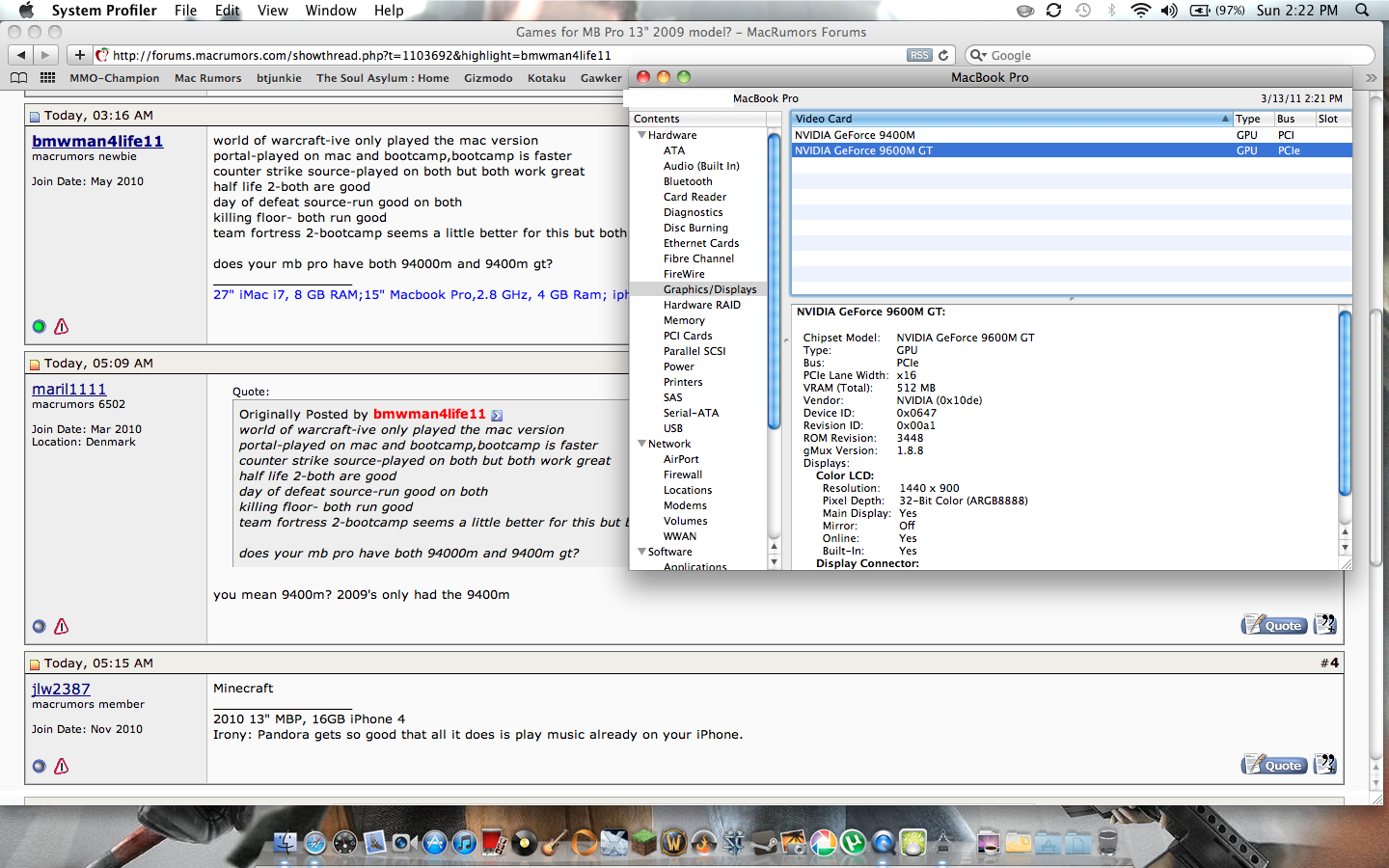Open Top Sites grid icon

pos(47,78)
